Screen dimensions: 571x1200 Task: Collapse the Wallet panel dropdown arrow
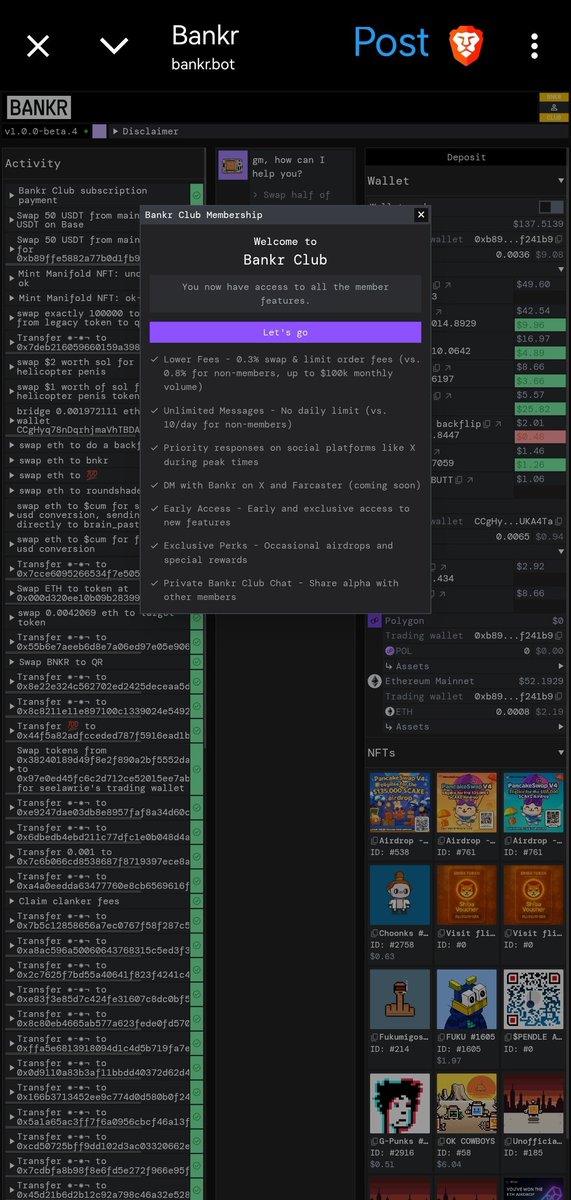(x=560, y=181)
